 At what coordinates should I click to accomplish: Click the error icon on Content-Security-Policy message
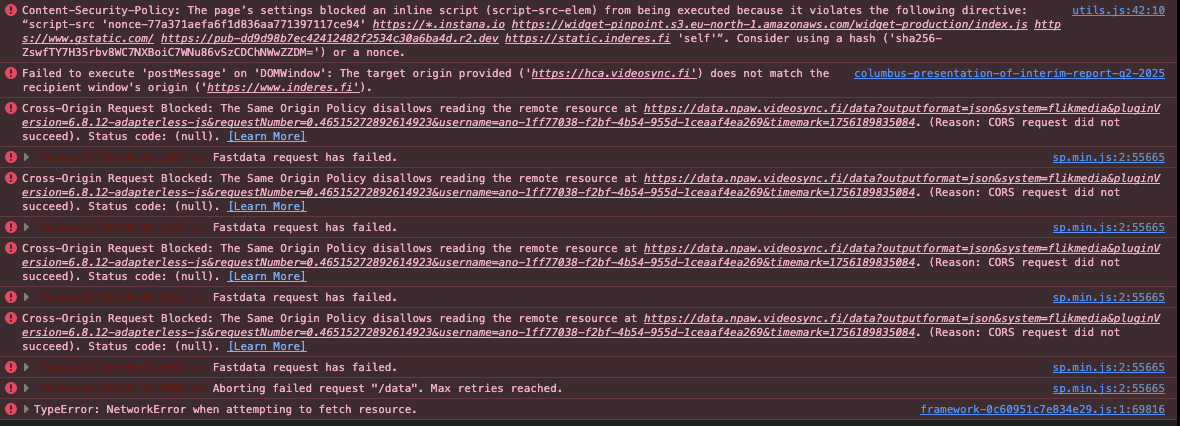(x=11, y=11)
